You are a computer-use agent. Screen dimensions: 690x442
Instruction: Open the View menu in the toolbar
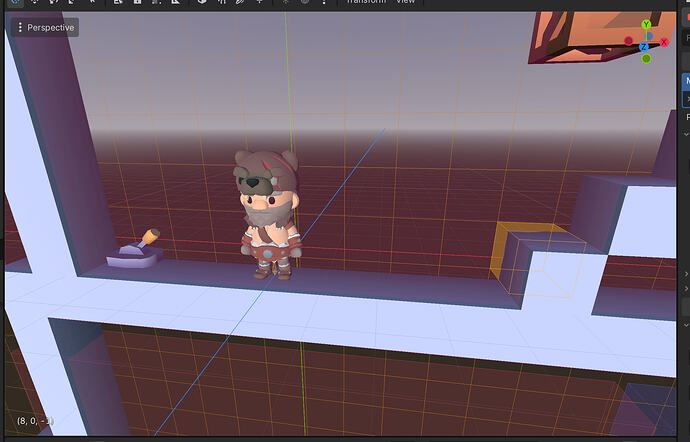coord(405,2)
